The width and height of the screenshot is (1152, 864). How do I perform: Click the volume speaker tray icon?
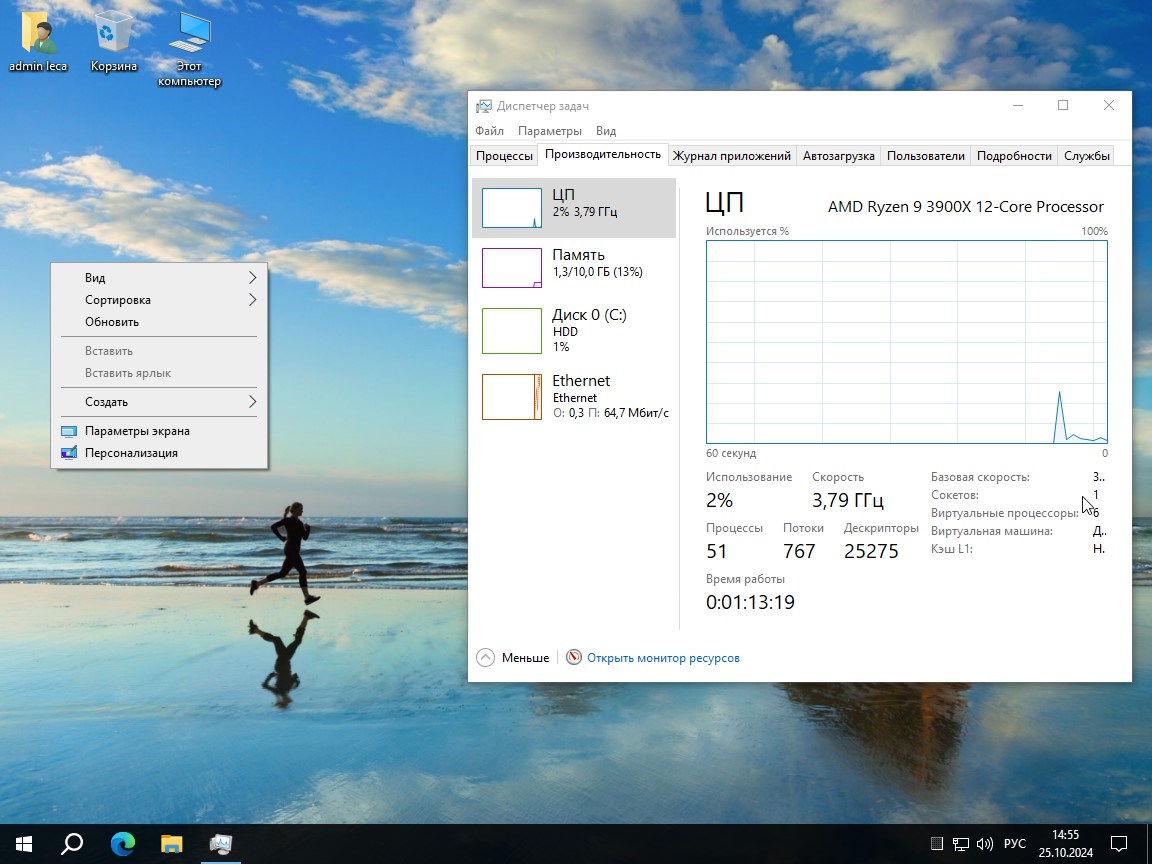click(x=984, y=844)
